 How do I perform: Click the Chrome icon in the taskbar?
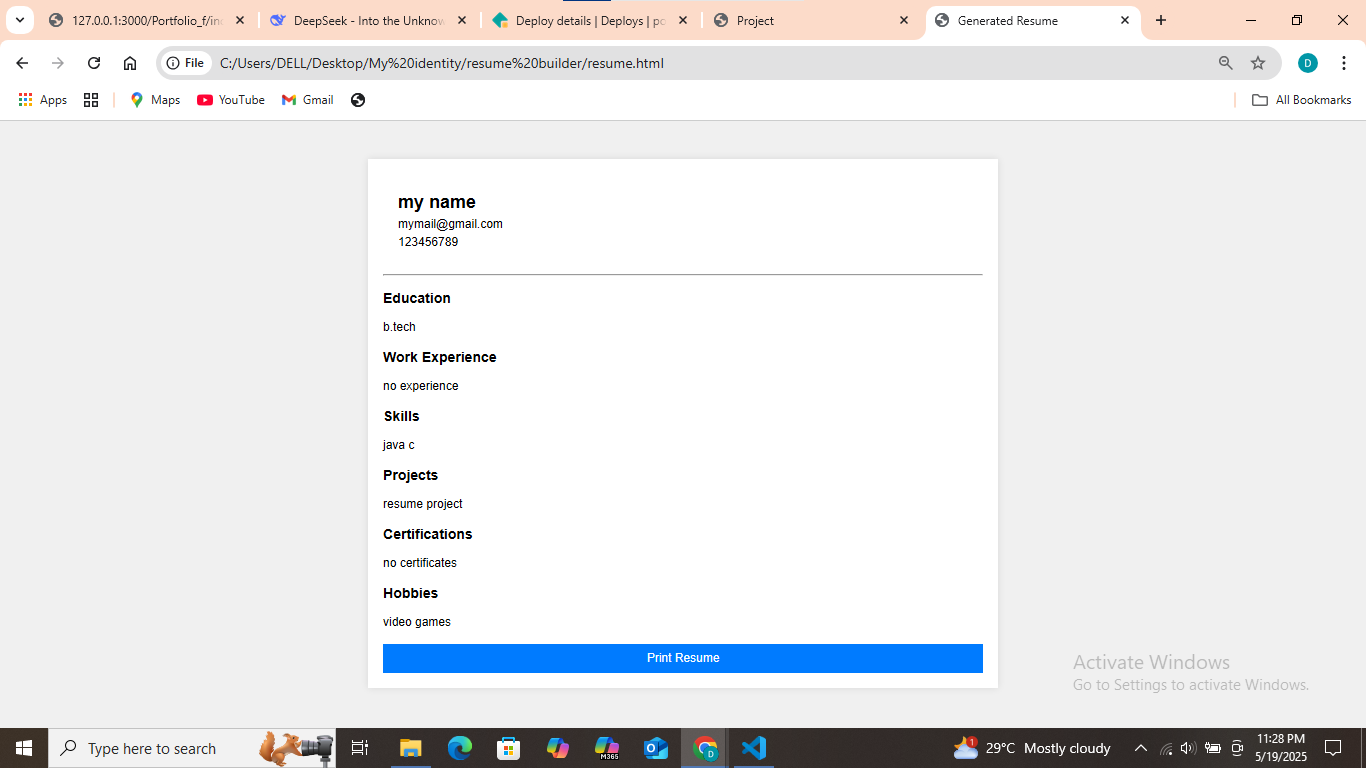(705, 748)
